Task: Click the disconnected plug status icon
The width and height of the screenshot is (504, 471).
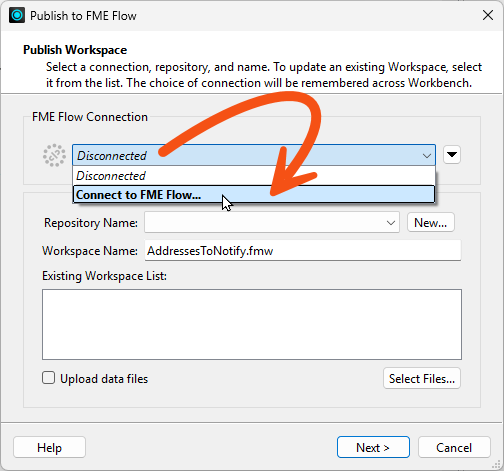Action: (x=54, y=155)
